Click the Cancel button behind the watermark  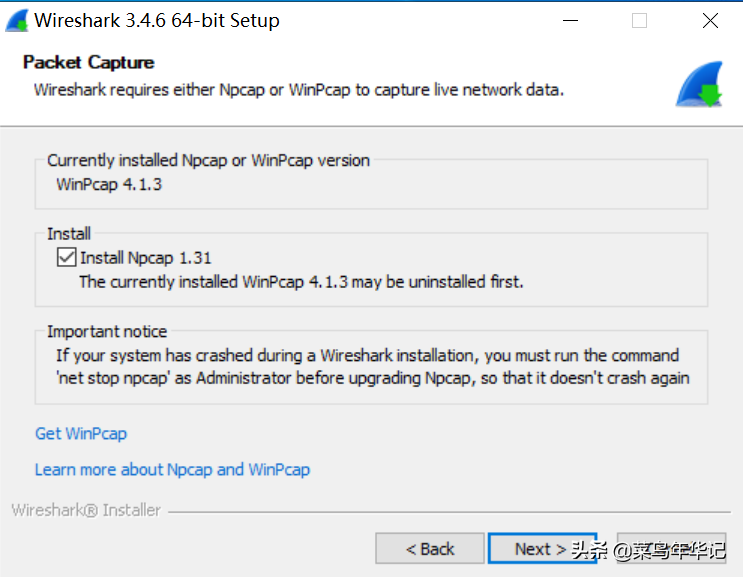[671, 549]
